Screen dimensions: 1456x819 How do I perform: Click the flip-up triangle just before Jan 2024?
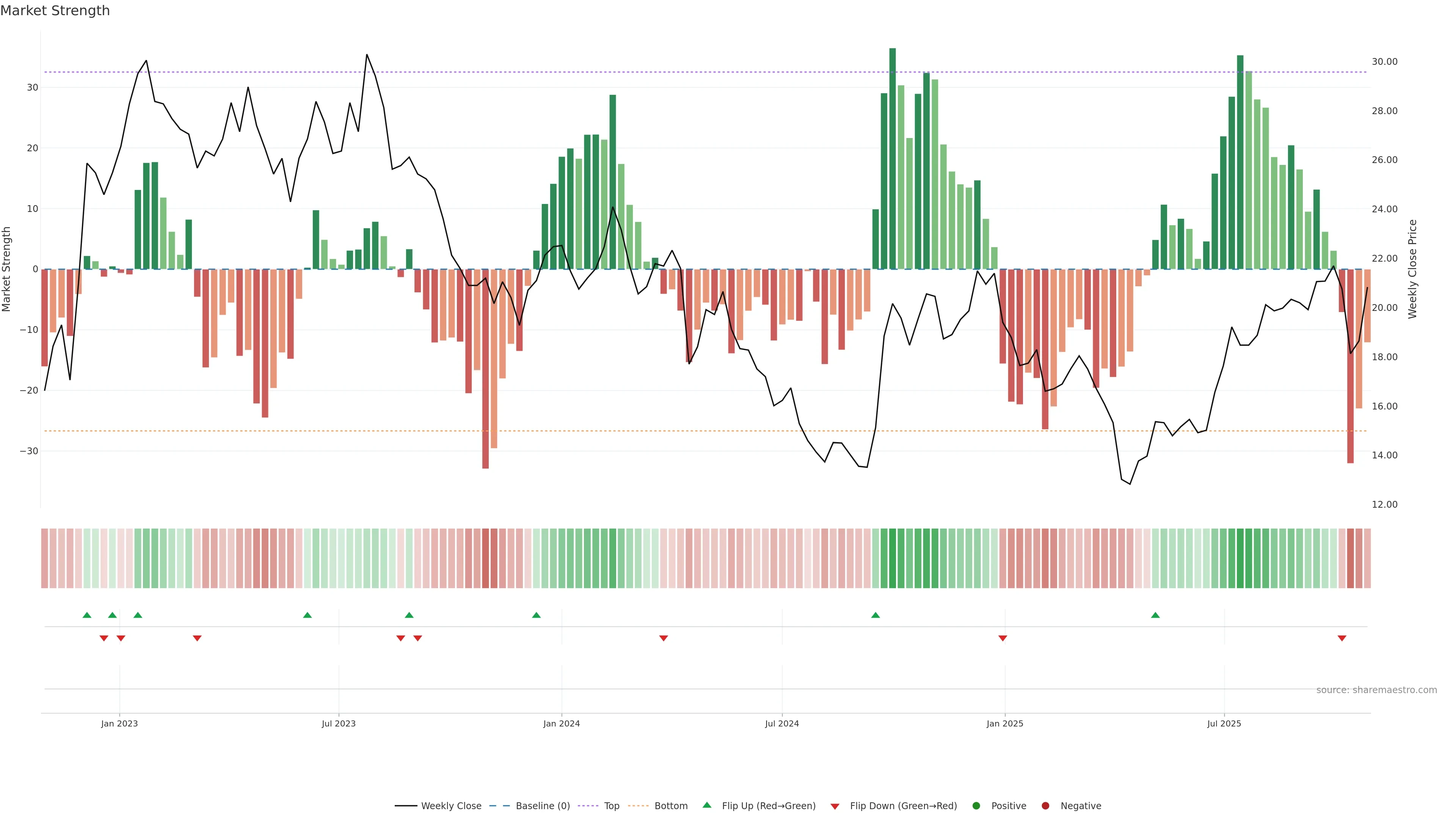537,615
